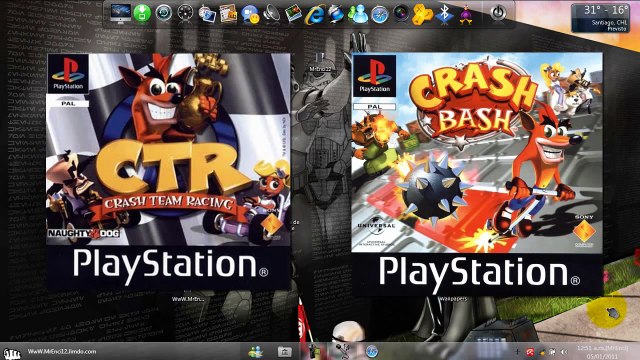The width and height of the screenshot is (640, 360).
Task: Select the CTR Crash Team Racing cover
Action: (x=169, y=171)
